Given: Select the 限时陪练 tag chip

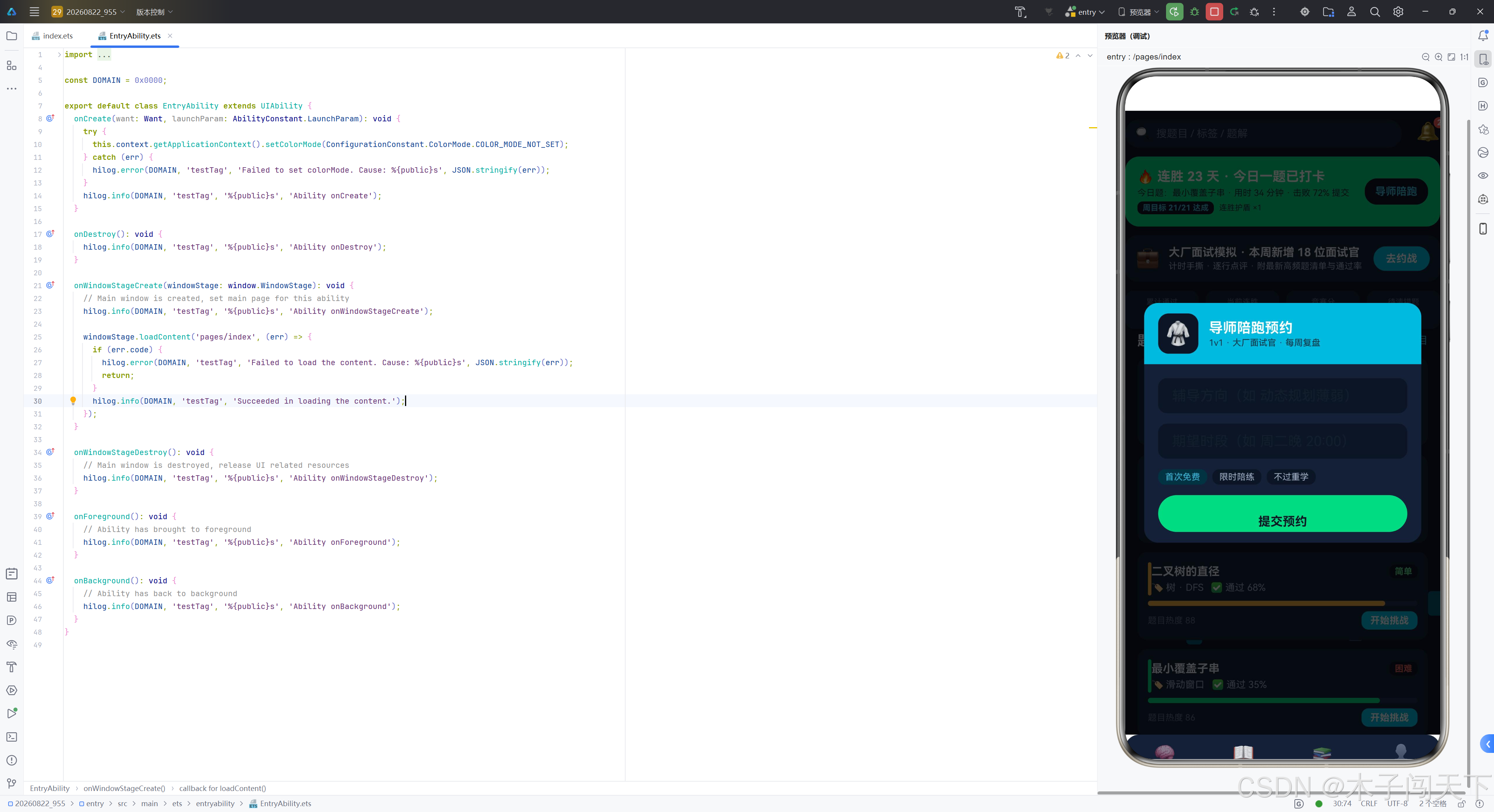Looking at the screenshot, I should [x=1236, y=477].
